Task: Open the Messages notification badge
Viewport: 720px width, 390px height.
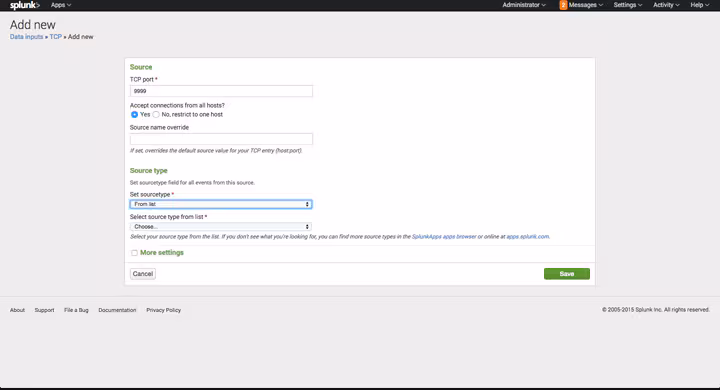Action: pyautogui.click(x=563, y=5)
